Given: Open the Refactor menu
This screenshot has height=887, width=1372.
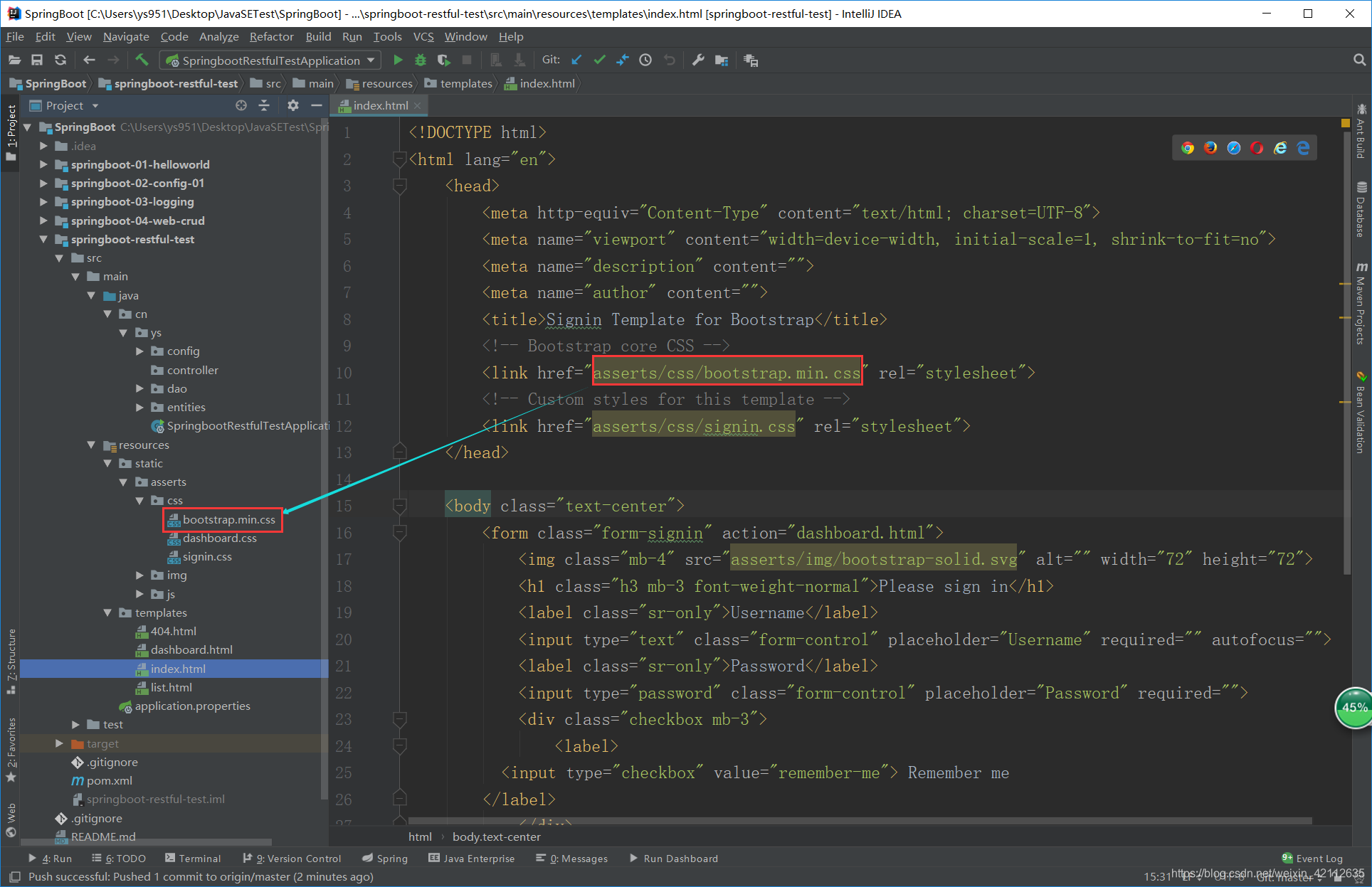Looking at the screenshot, I should [x=271, y=36].
